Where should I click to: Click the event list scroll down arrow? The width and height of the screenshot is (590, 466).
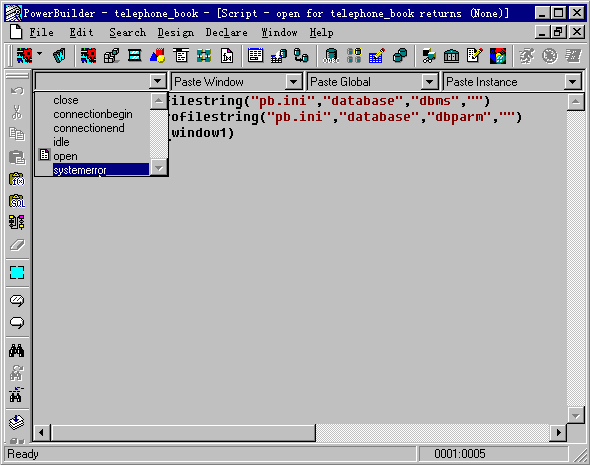pyautogui.click(x=159, y=168)
